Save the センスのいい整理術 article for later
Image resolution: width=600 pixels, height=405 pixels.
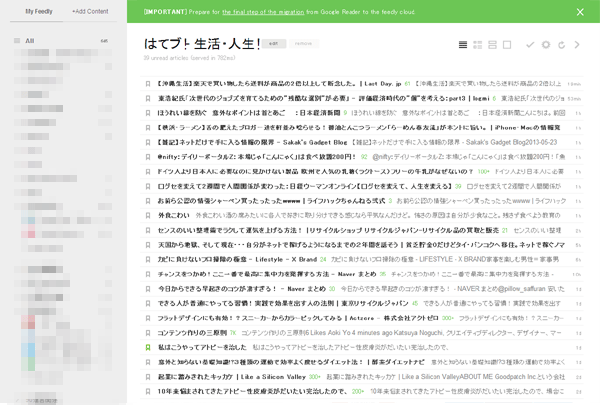point(148,230)
